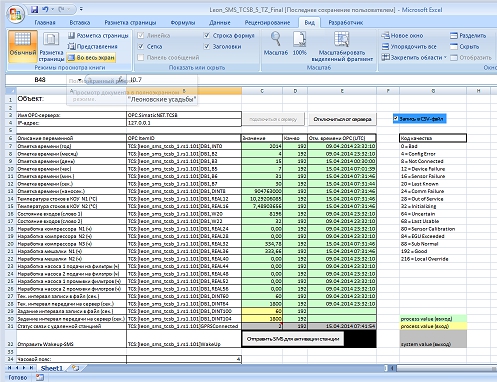The image size is (497, 382).
Task: Click Отключиться от сервера button
Action: (342, 119)
